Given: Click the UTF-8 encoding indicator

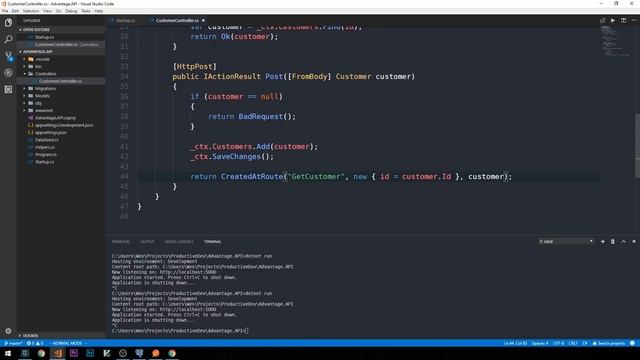Looking at the screenshot, I should (558, 343).
